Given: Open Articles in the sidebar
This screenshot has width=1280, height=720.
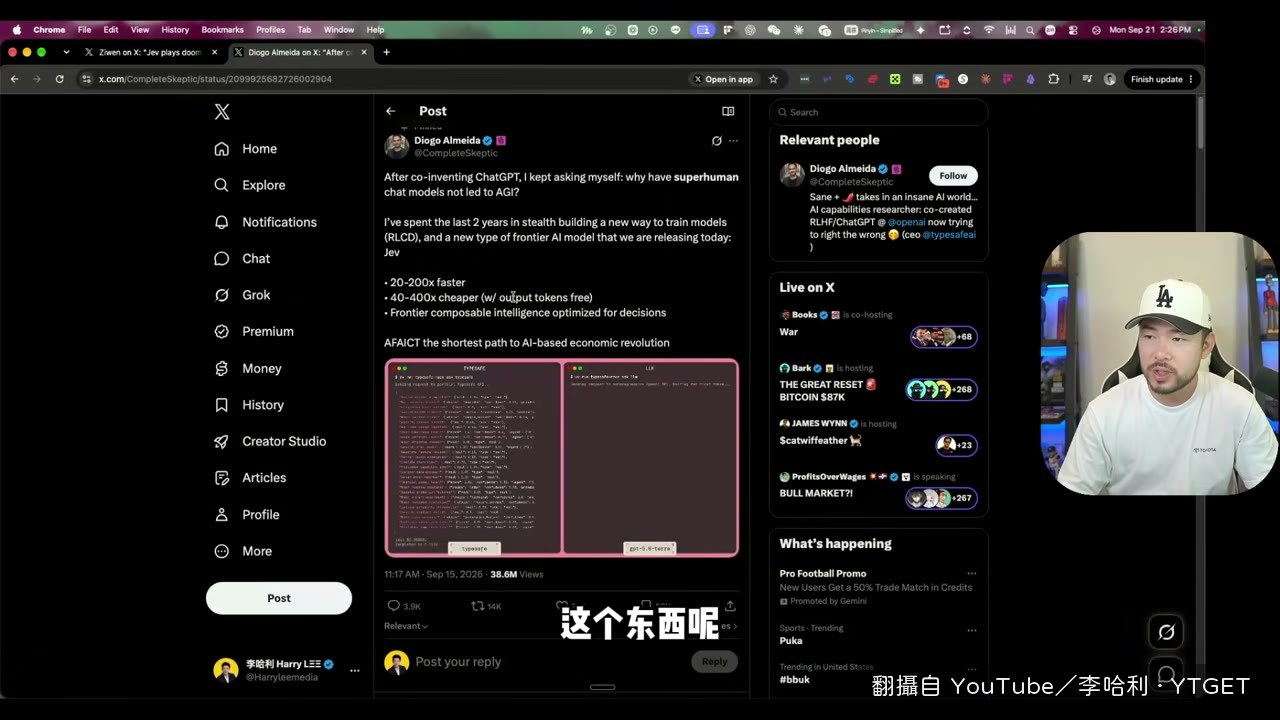Looking at the screenshot, I should coord(250,478).
